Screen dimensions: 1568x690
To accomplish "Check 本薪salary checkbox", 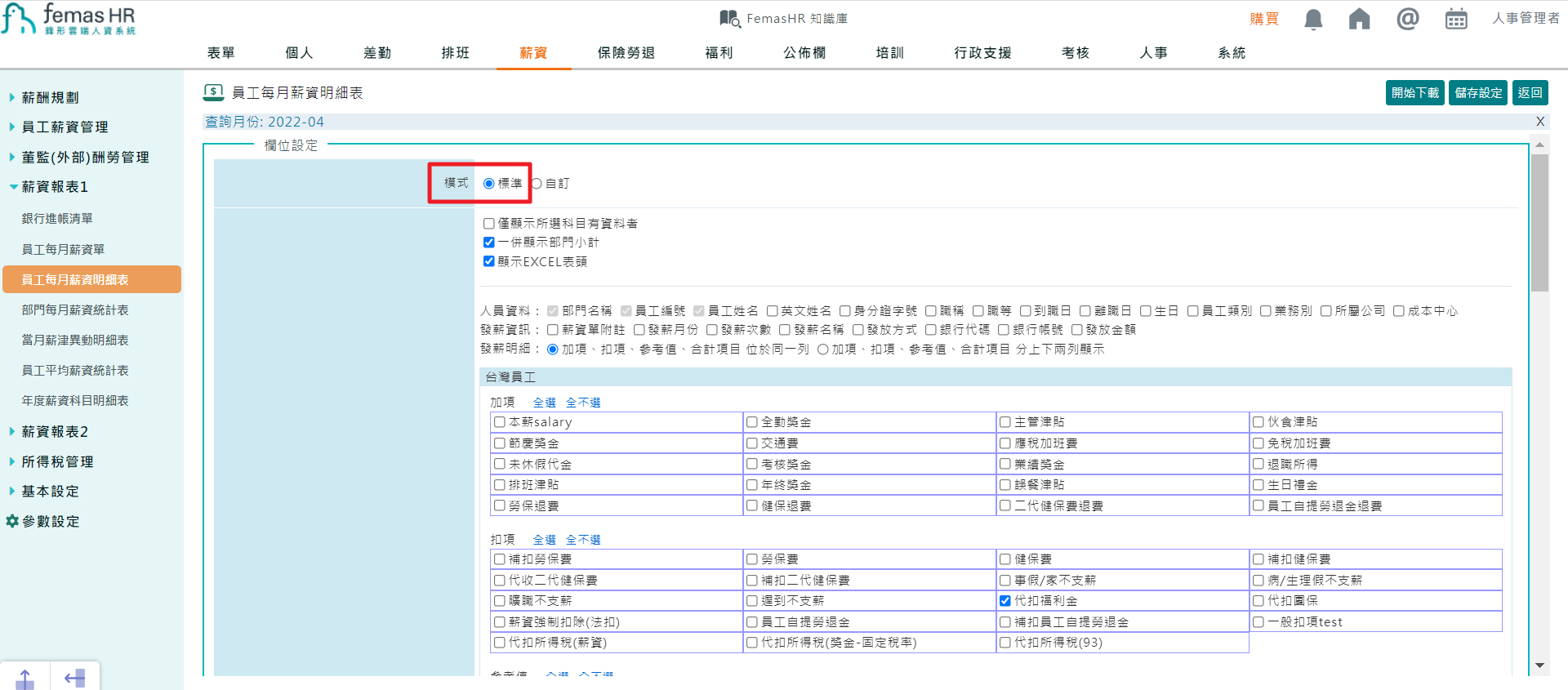I will click(x=500, y=422).
